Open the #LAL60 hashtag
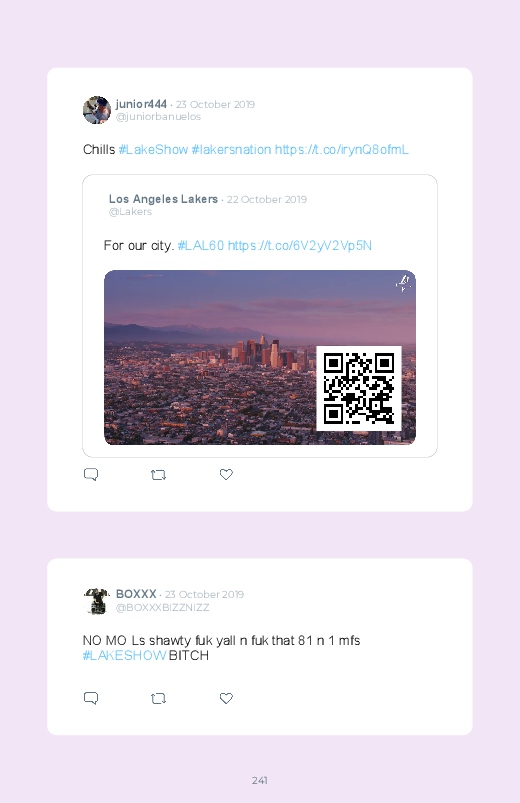This screenshot has height=803, width=520. (x=201, y=245)
